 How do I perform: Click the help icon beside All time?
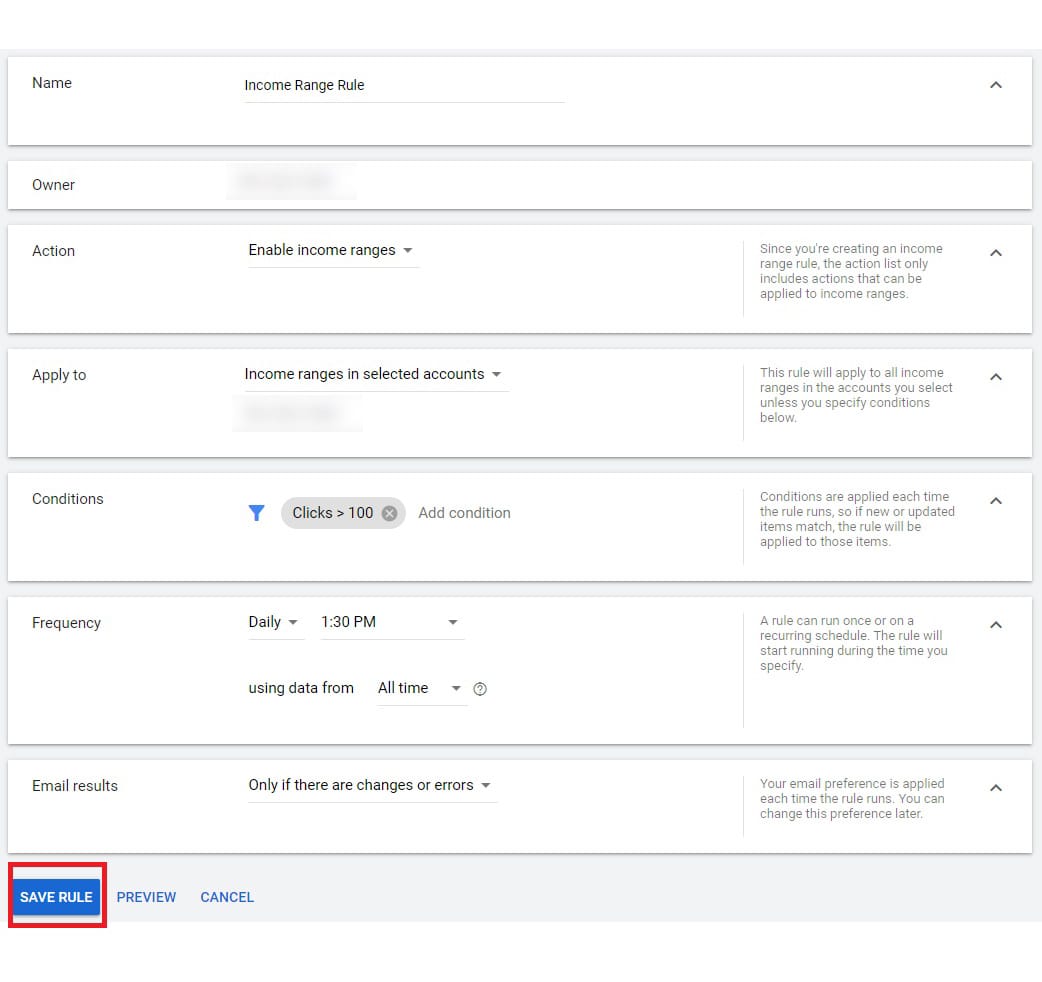(480, 689)
